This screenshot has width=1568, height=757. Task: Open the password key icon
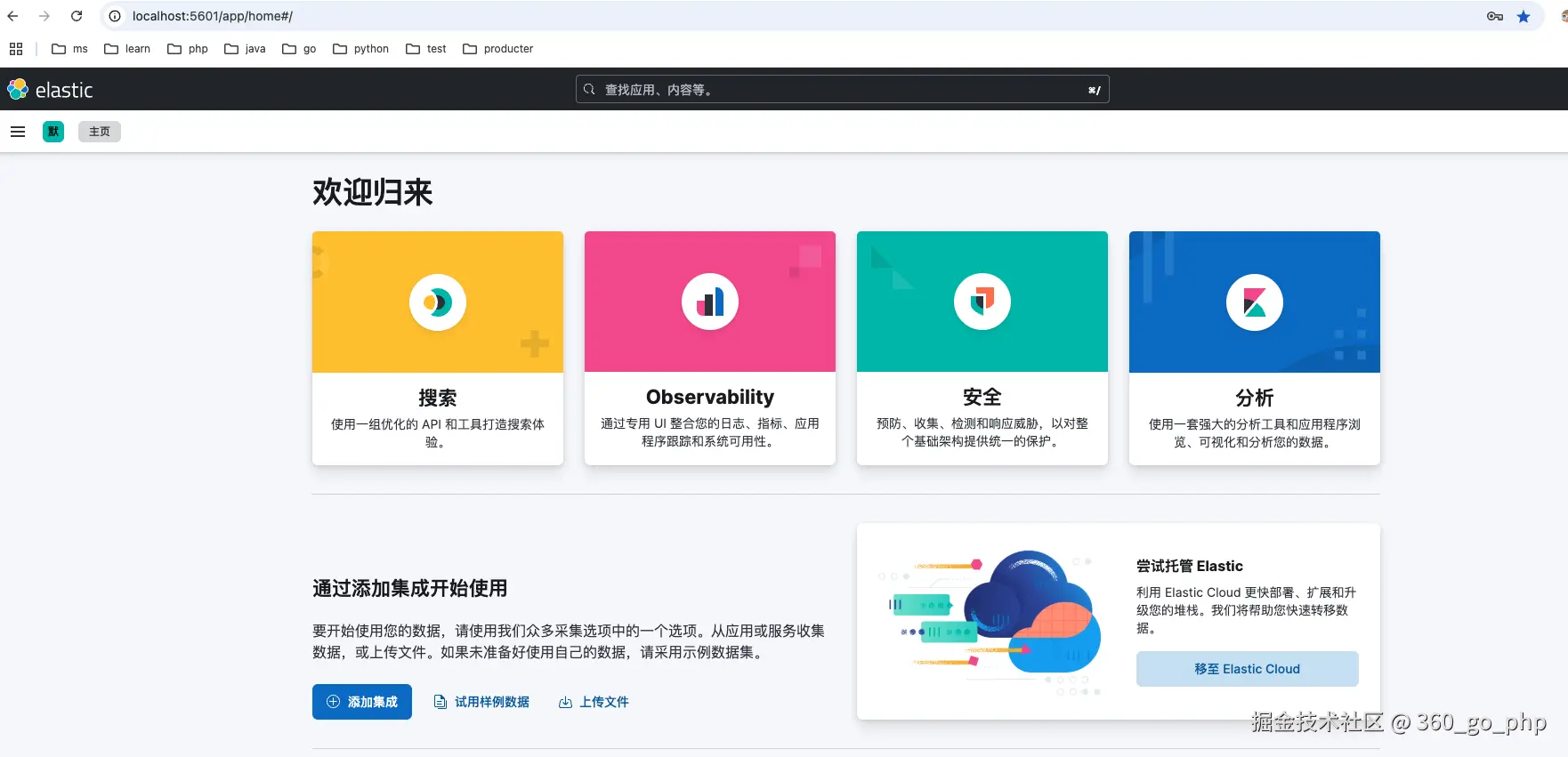(1495, 16)
